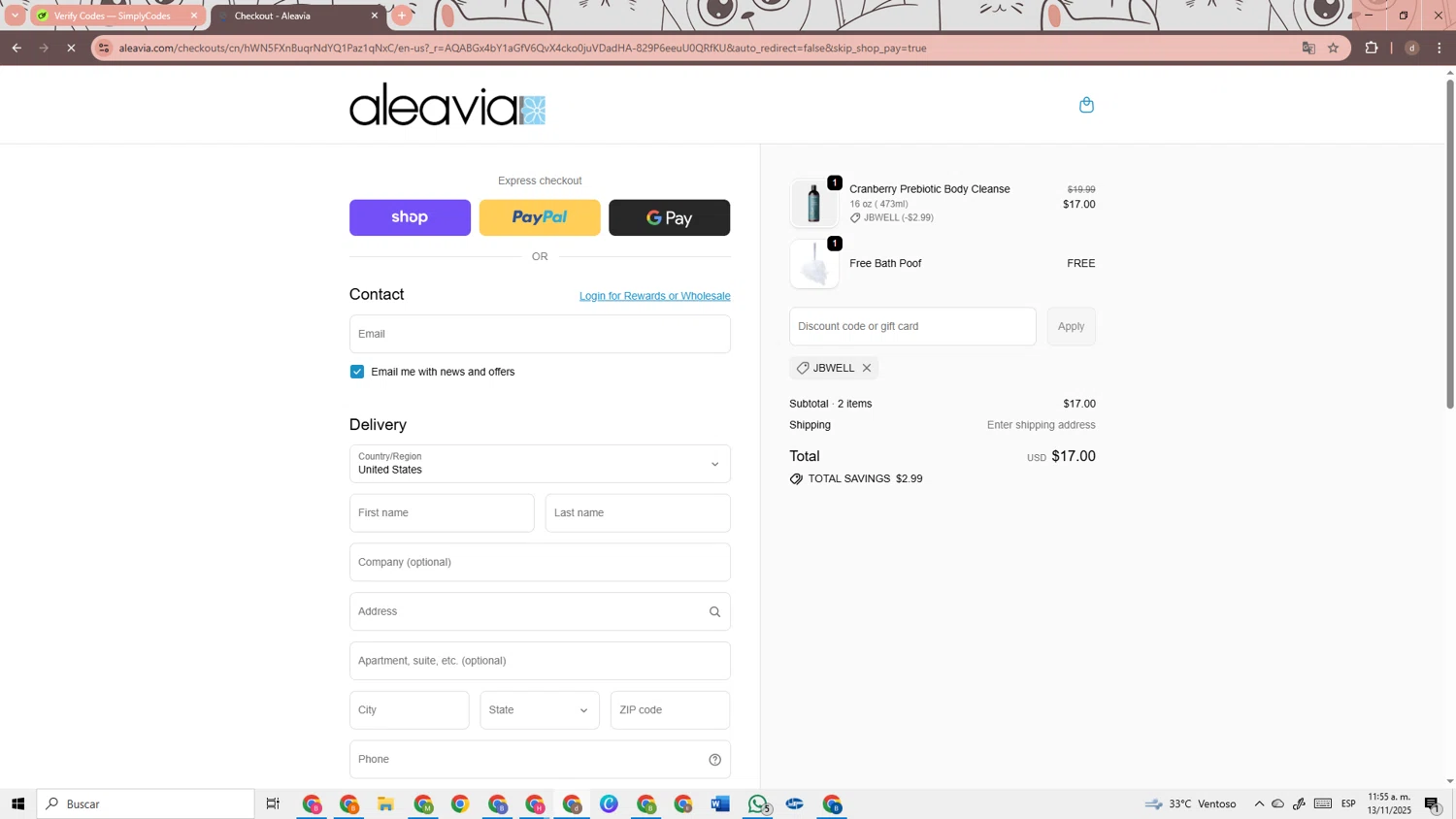The image size is (1456, 819).
Task: Click the Phone input field
Action: click(540, 760)
